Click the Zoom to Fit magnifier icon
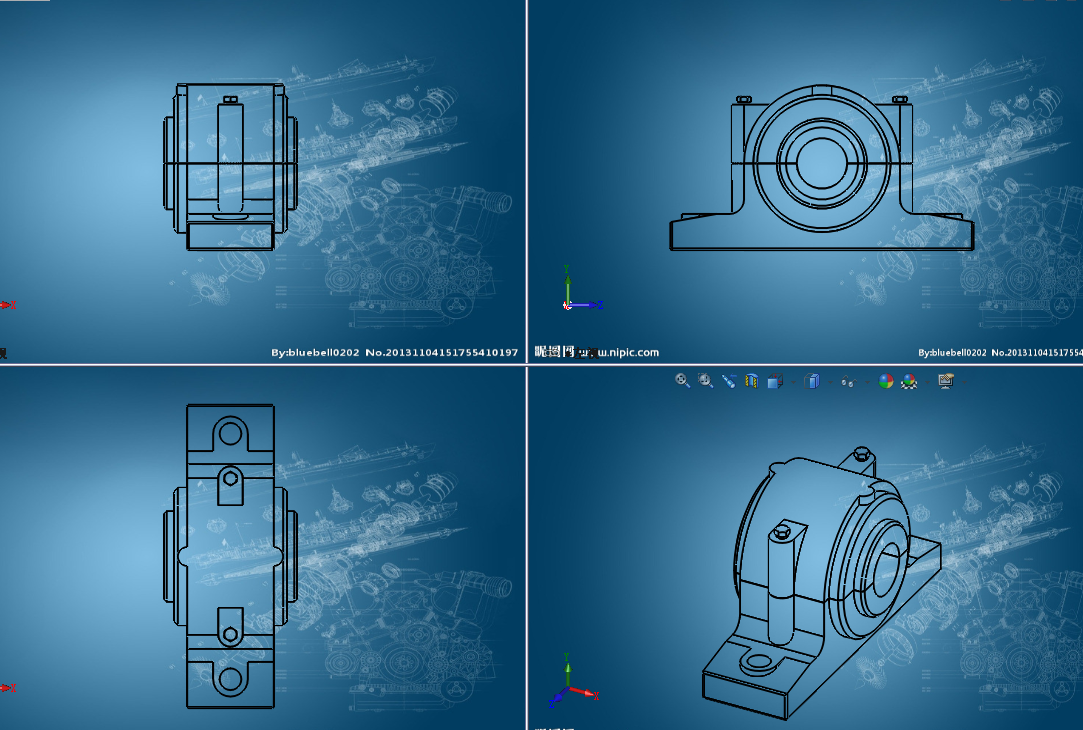The width and height of the screenshot is (1083, 730). coord(682,381)
